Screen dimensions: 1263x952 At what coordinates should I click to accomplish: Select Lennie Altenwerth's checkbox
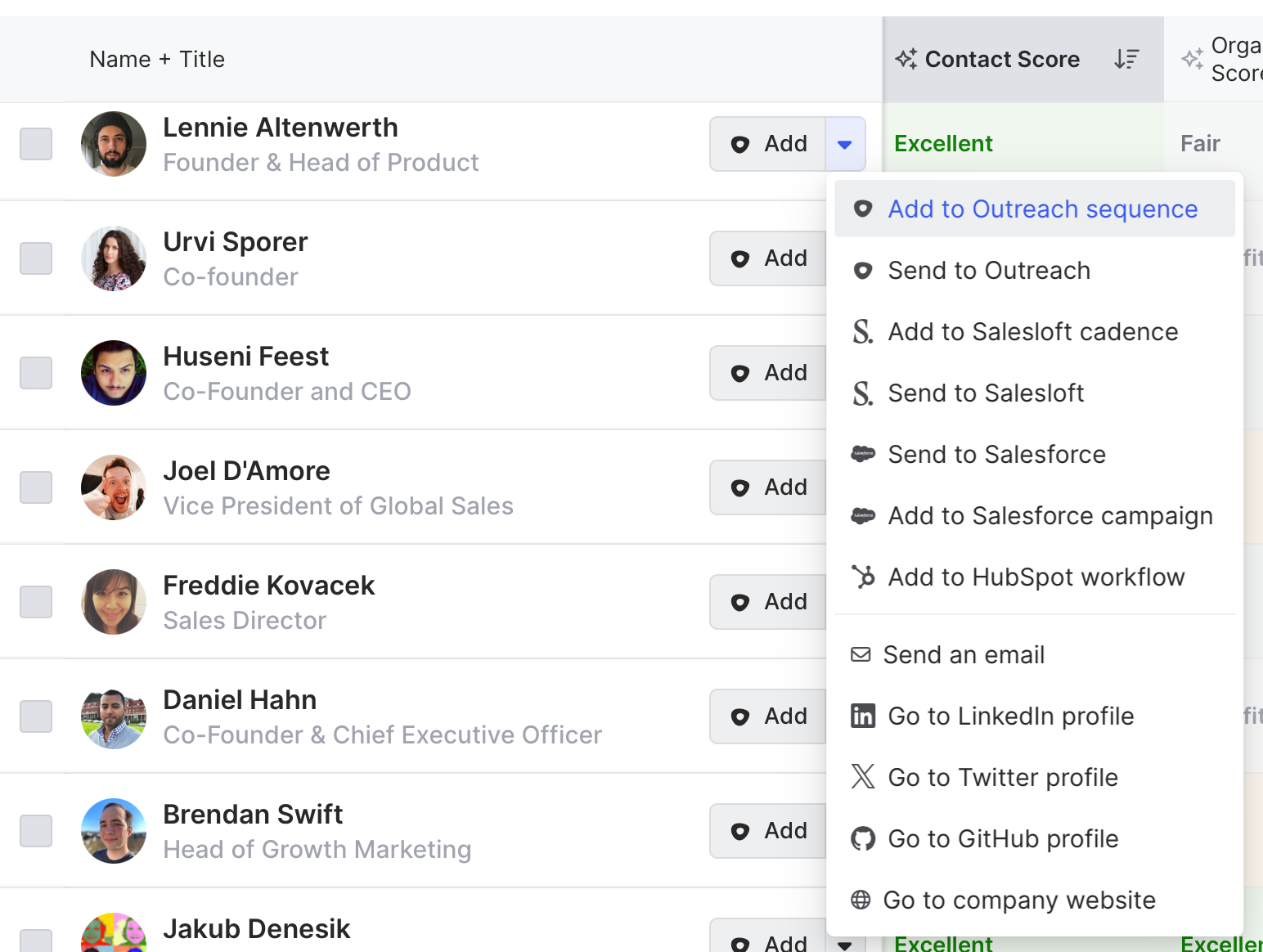36,144
